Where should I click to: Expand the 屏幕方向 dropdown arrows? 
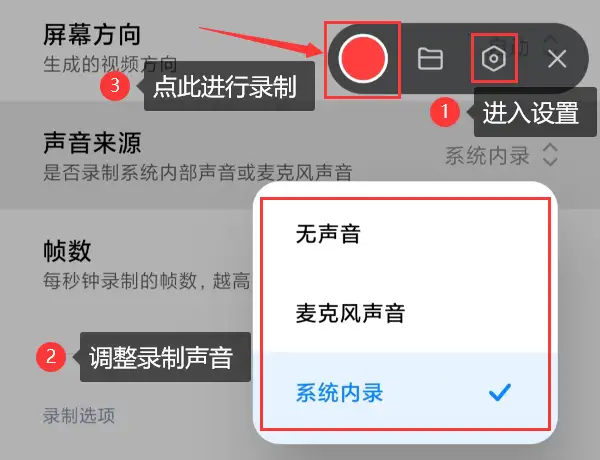click(551, 42)
